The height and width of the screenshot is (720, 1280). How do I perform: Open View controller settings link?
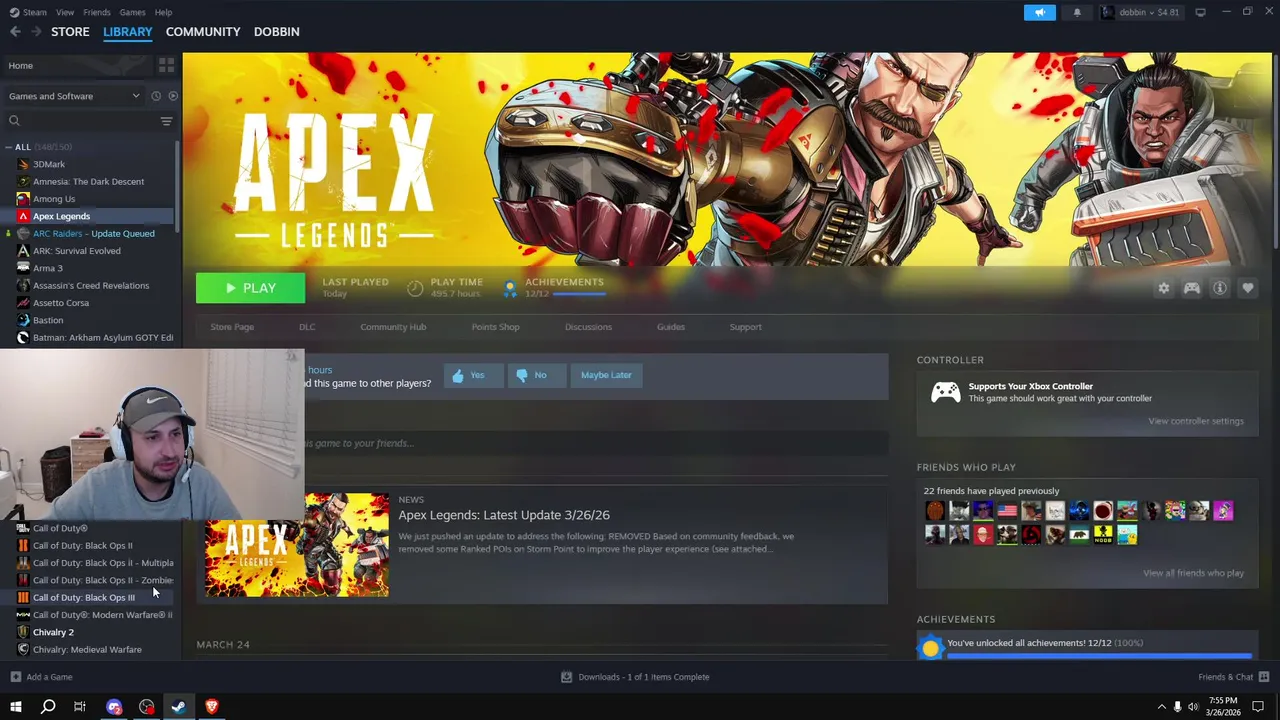coord(1196,421)
